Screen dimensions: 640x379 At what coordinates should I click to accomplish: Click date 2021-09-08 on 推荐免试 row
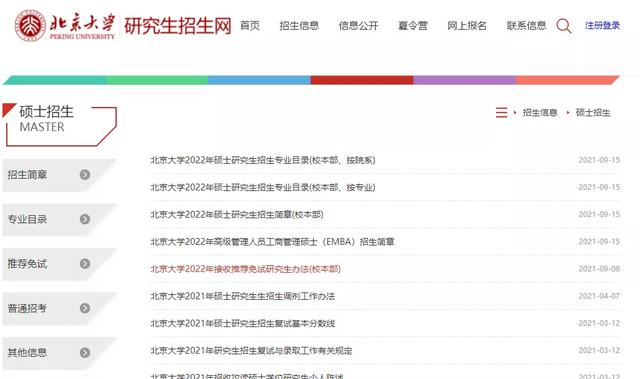coord(599,269)
